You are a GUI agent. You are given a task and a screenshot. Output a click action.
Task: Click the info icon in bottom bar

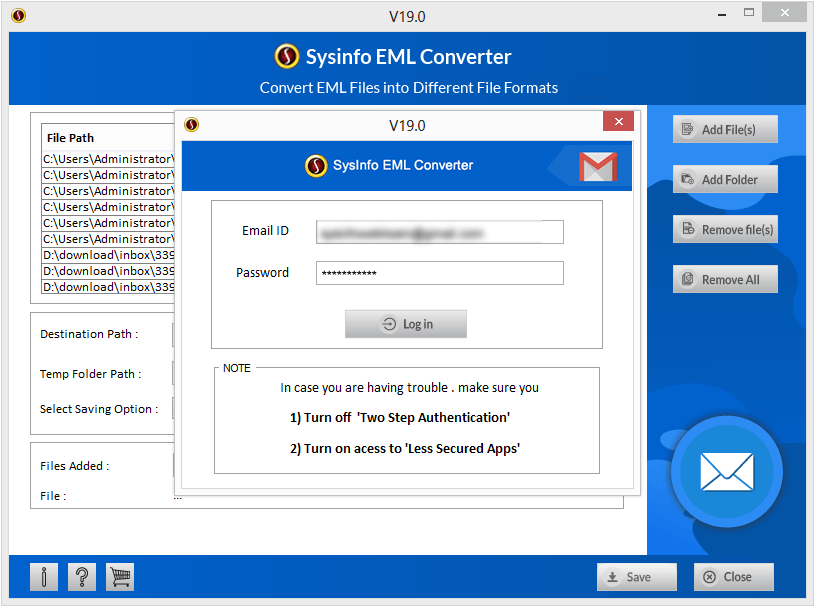[x=44, y=577]
